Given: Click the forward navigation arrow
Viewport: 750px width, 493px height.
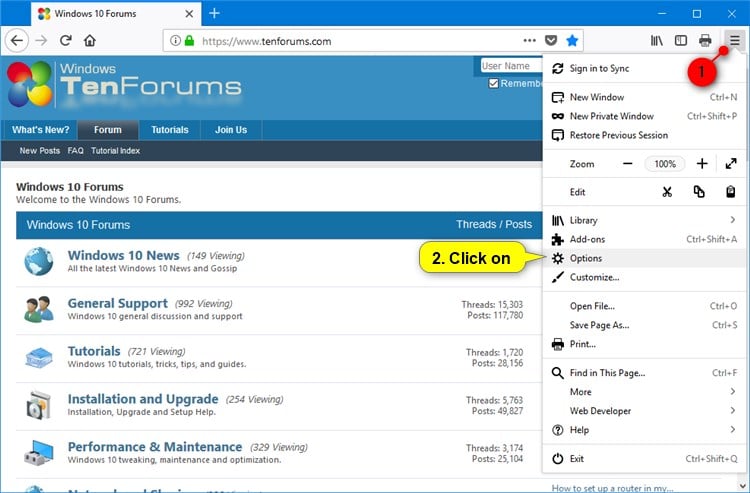Looking at the screenshot, I should [x=42, y=41].
